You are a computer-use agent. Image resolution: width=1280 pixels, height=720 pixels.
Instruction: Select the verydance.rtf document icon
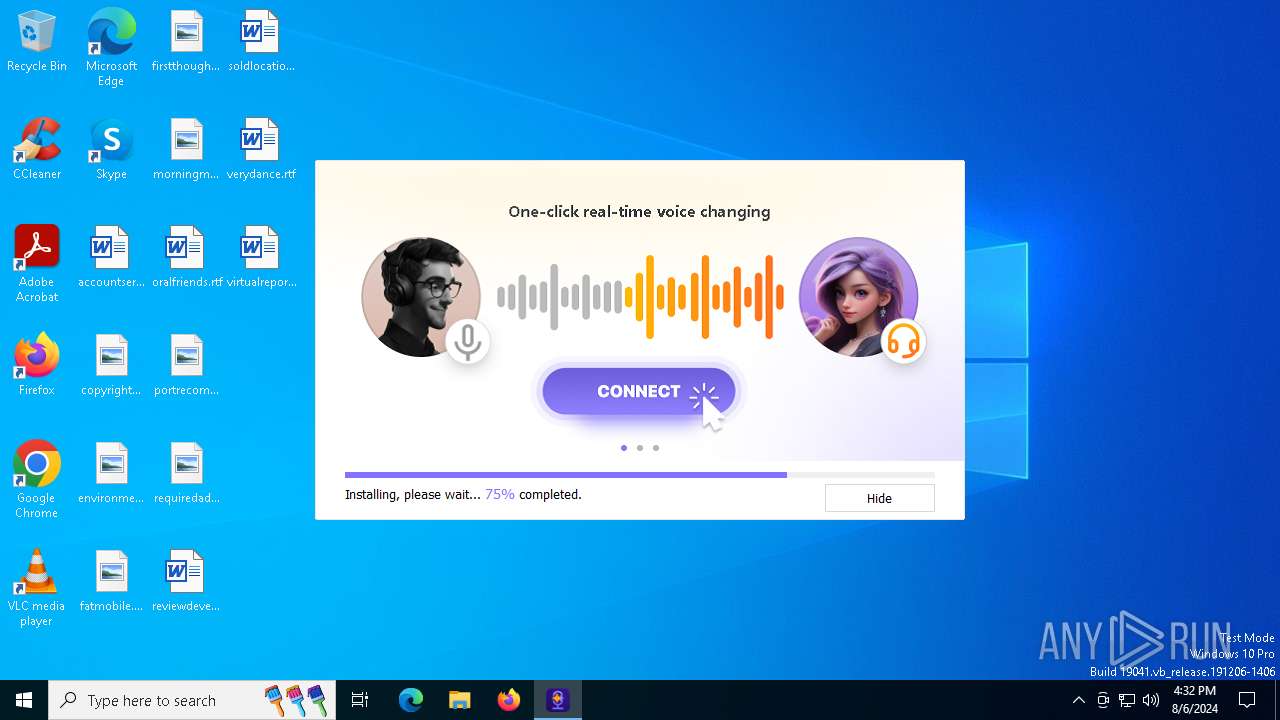261,150
